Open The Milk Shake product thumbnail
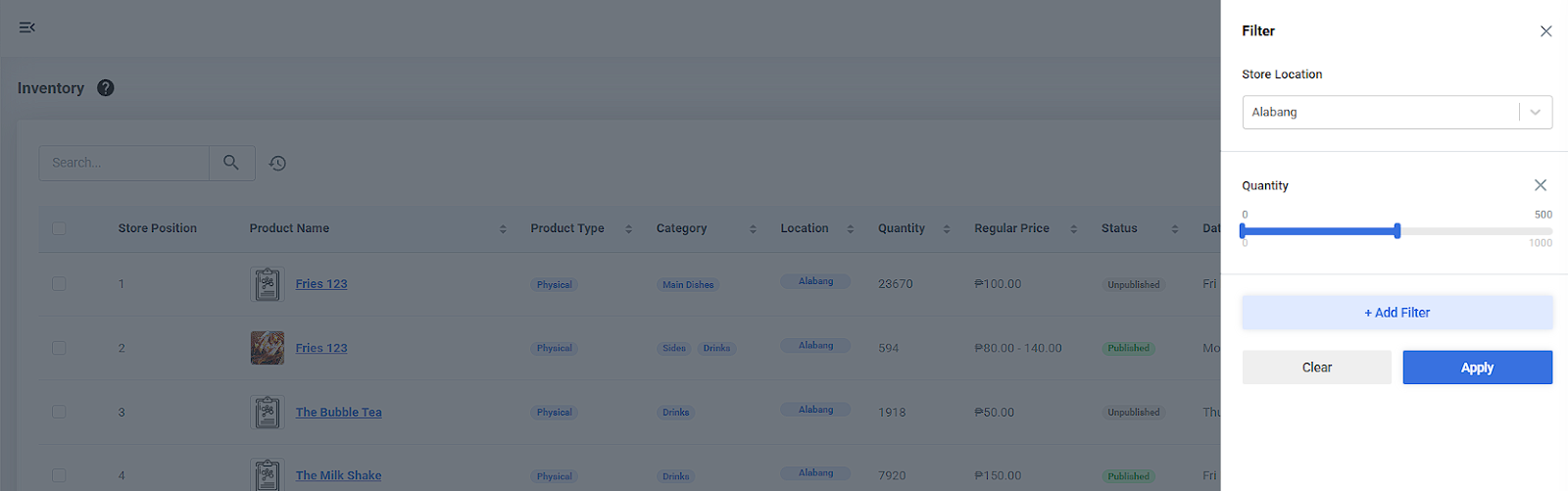1568x491 pixels. pos(268,475)
